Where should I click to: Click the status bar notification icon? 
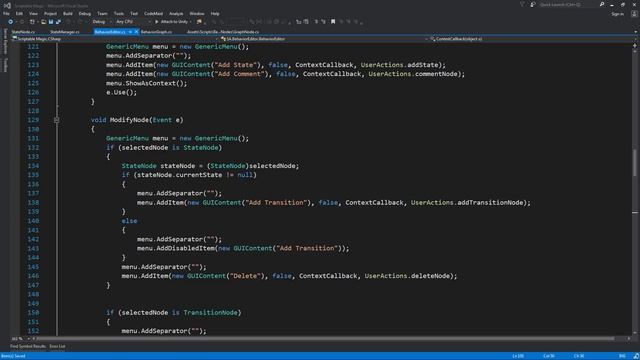pos(636,356)
